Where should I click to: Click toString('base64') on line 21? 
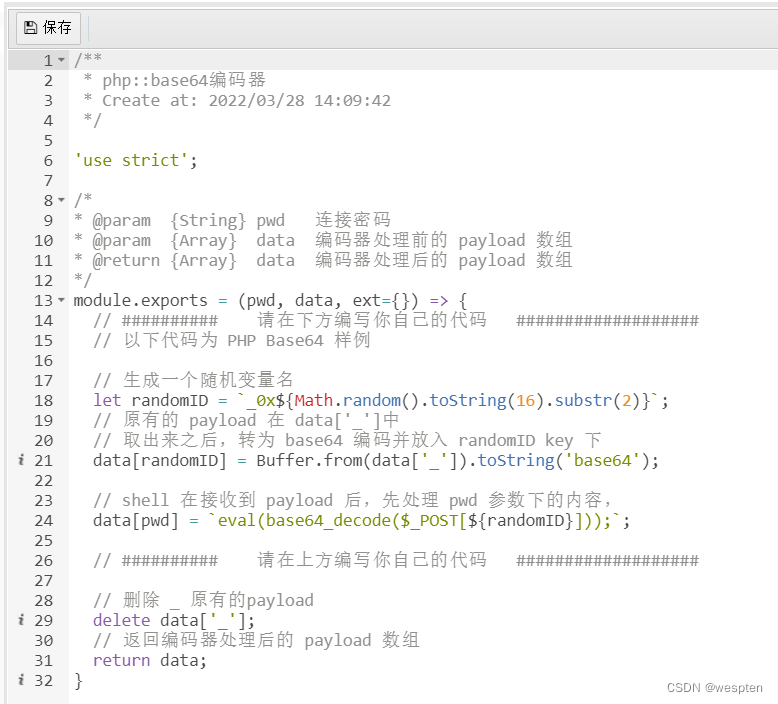tap(563, 460)
